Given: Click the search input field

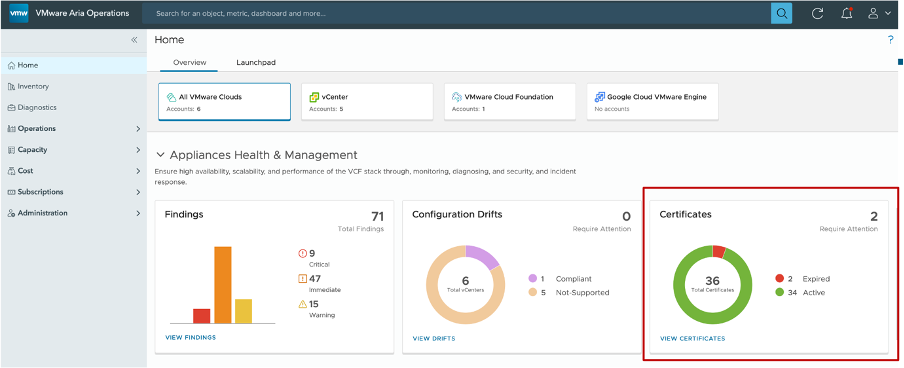Looking at the screenshot, I should tap(456, 13).
